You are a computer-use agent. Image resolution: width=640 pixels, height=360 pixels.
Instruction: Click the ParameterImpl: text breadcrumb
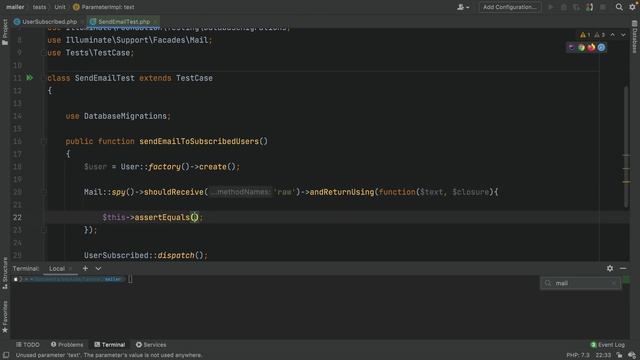click(x=103, y=7)
